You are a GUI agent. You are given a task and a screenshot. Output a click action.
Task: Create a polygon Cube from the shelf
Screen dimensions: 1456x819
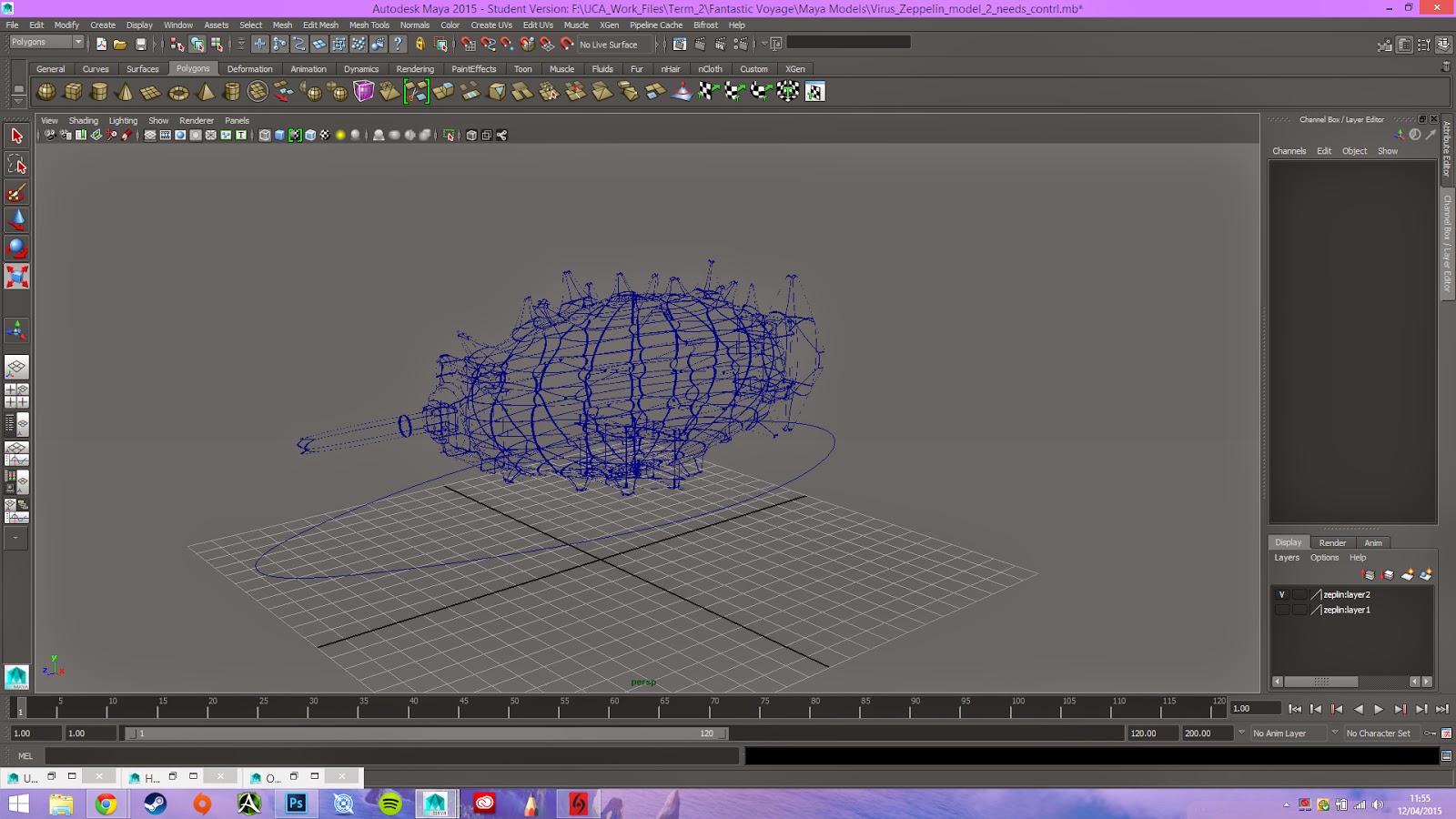pyautogui.click(x=73, y=91)
